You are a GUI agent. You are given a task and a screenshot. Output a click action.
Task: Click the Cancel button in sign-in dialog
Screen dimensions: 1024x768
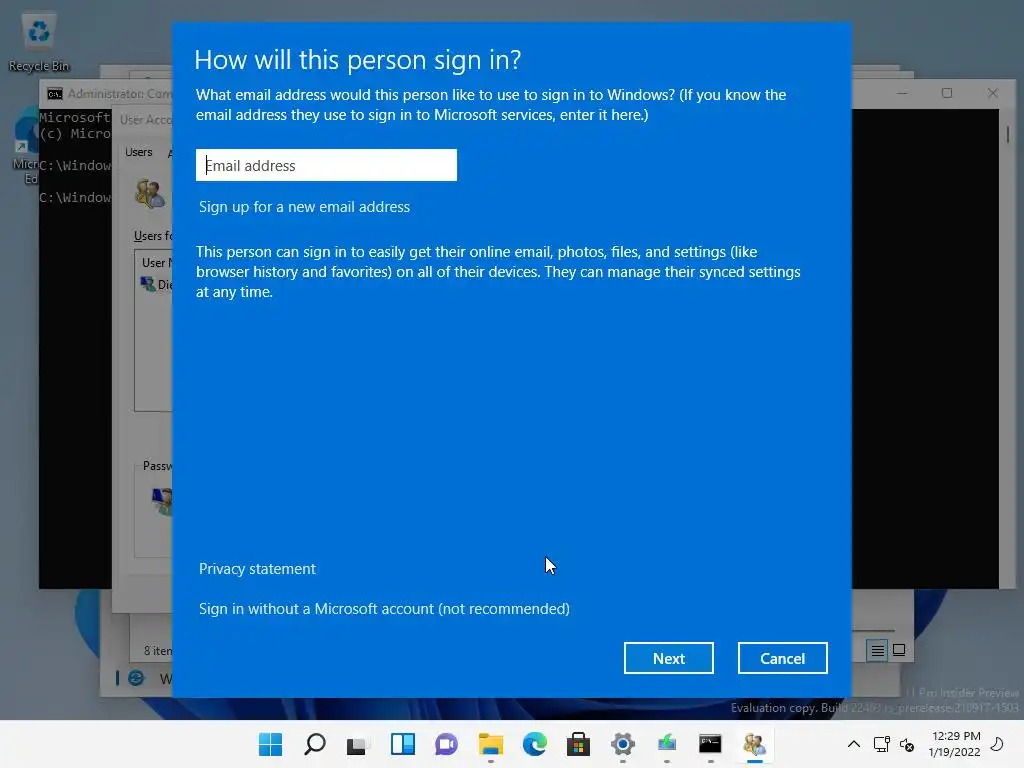pyautogui.click(x=782, y=658)
